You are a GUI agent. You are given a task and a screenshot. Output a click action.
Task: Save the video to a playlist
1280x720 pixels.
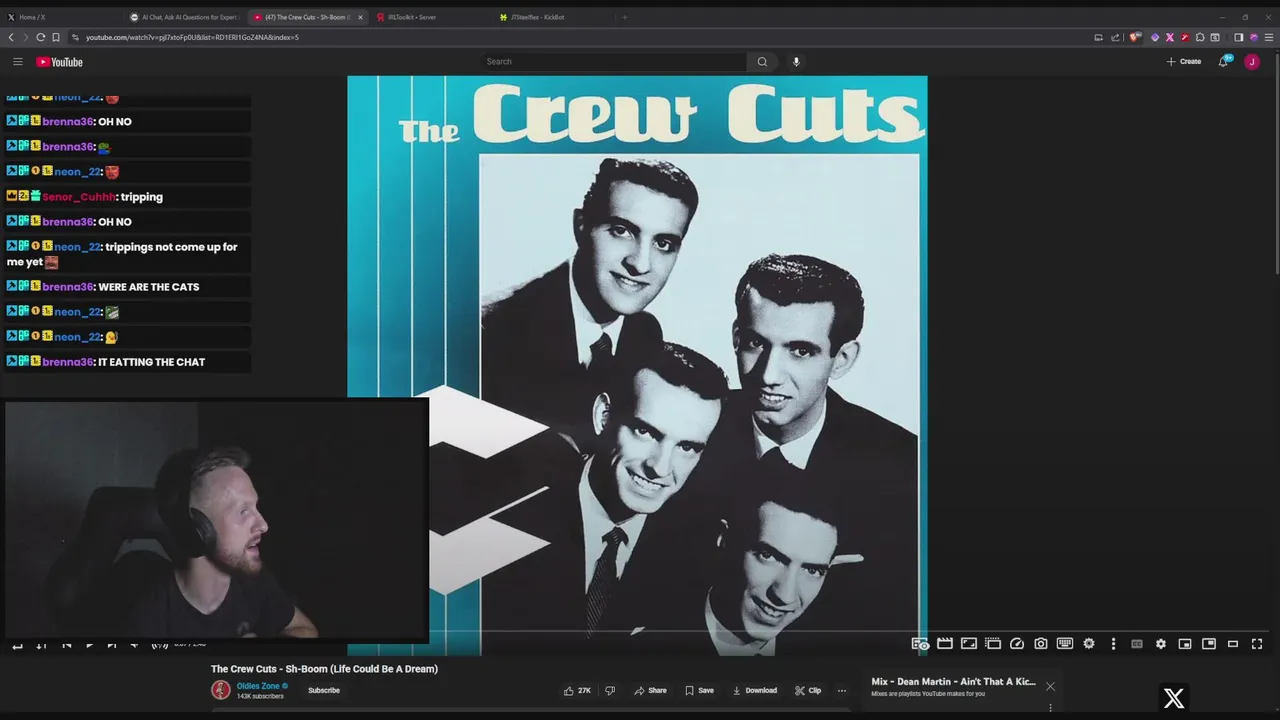click(699, 690)
